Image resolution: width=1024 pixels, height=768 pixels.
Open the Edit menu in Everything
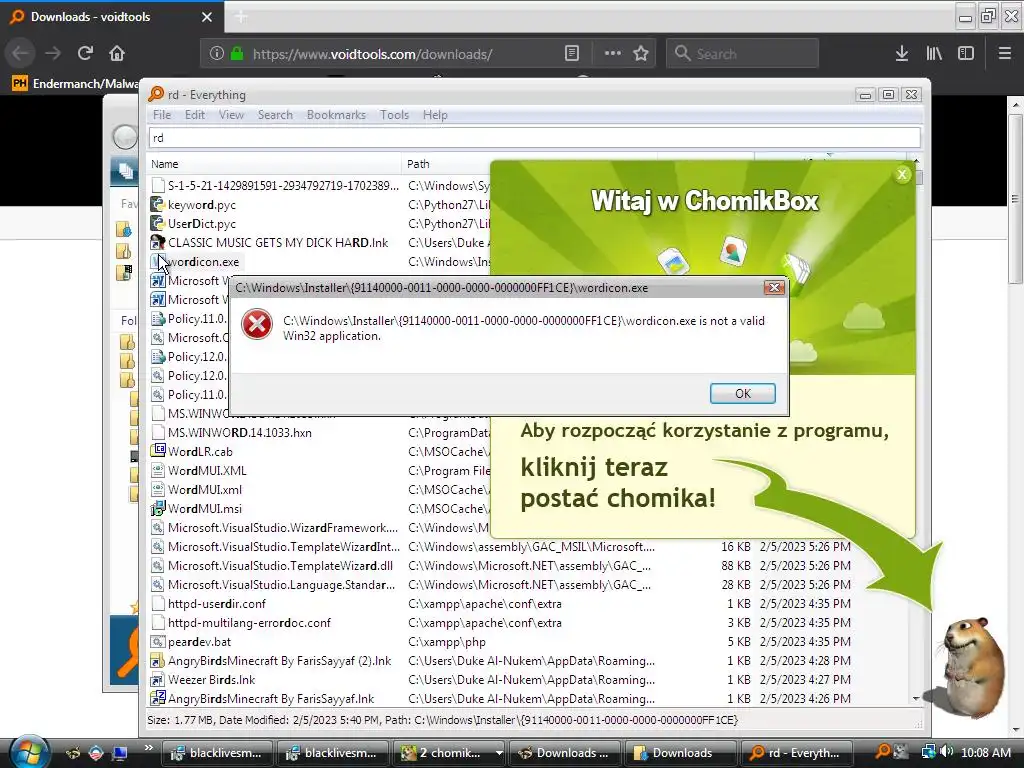(x=195, y=115)
